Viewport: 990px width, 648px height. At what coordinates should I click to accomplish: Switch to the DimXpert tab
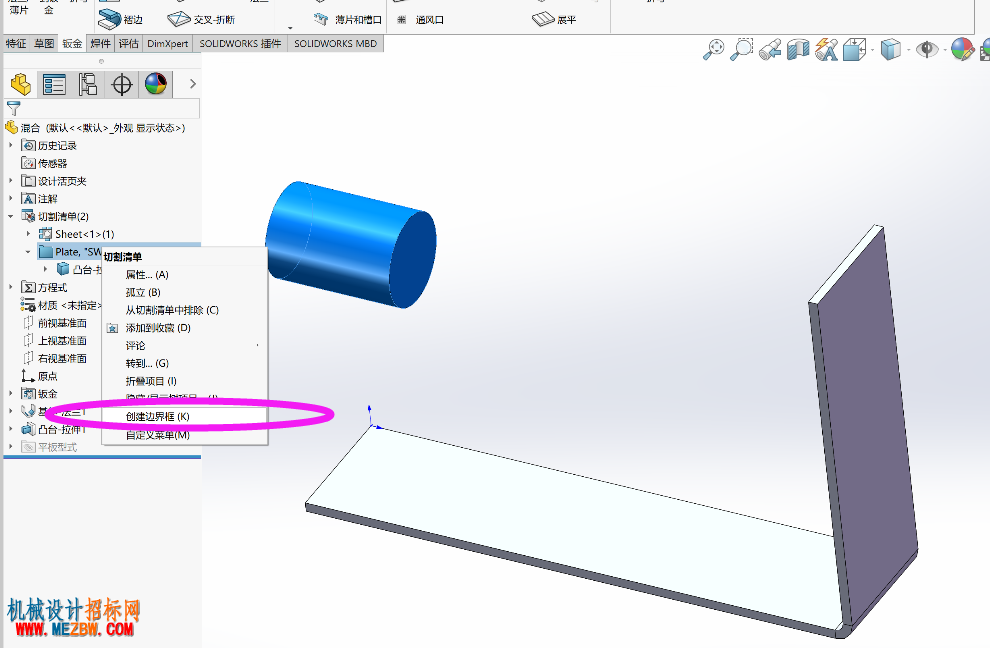pos(167,44)
